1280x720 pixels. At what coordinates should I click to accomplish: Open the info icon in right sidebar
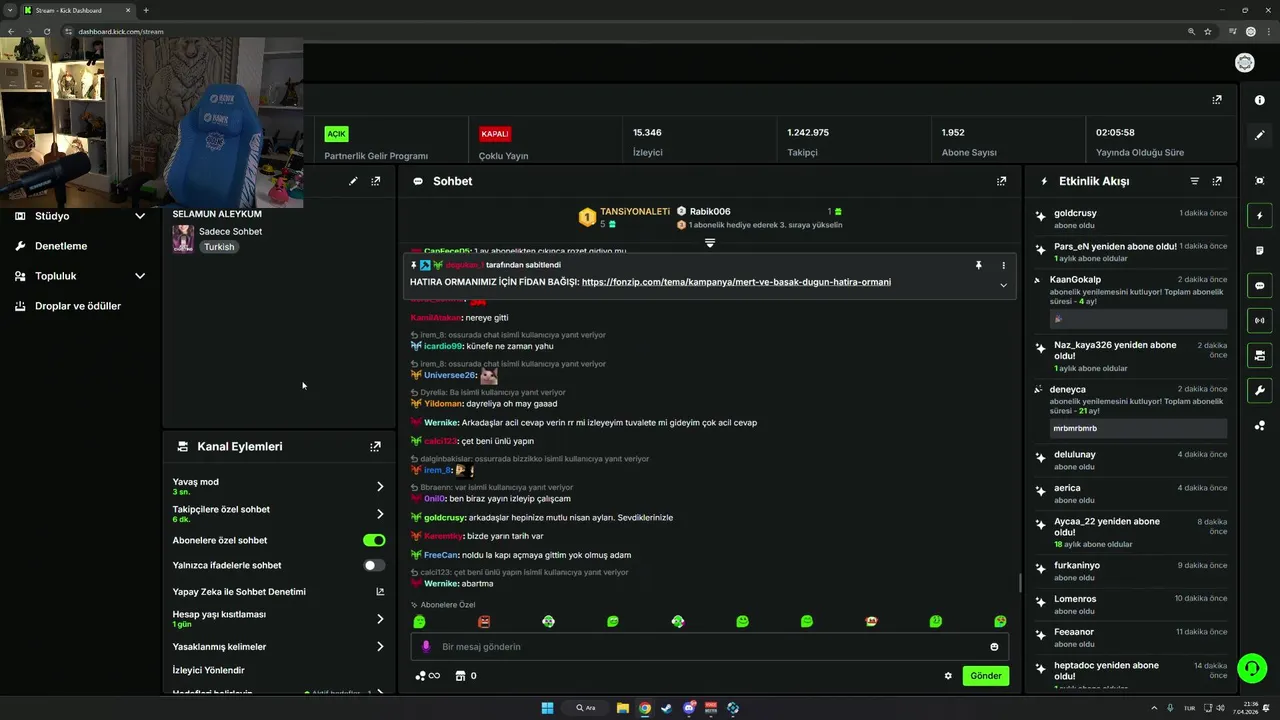point(1259,100)
